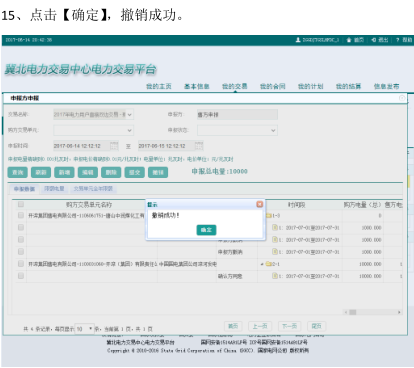Close the 提示 popup with the red X

[x=259, y=204]
